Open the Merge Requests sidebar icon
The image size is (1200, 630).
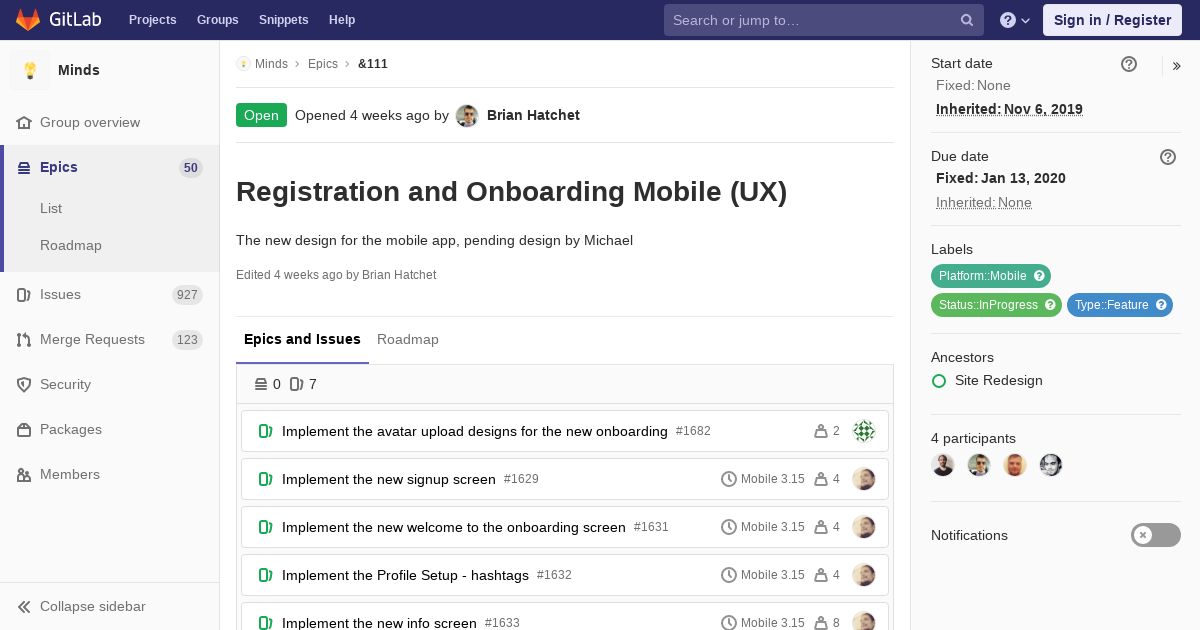click(24, 340)
